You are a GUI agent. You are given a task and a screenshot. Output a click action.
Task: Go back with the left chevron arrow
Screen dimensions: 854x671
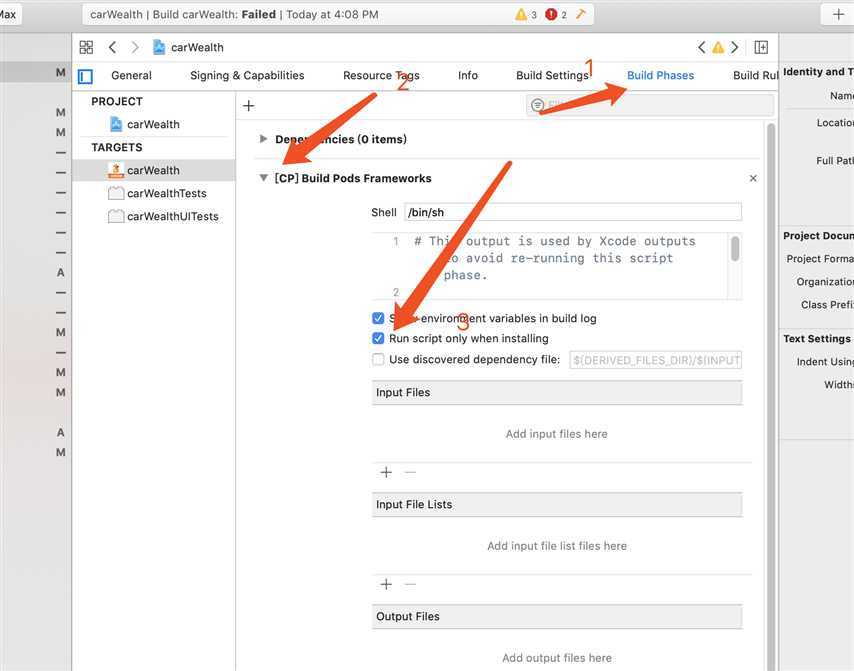click(x=112, y=47)
